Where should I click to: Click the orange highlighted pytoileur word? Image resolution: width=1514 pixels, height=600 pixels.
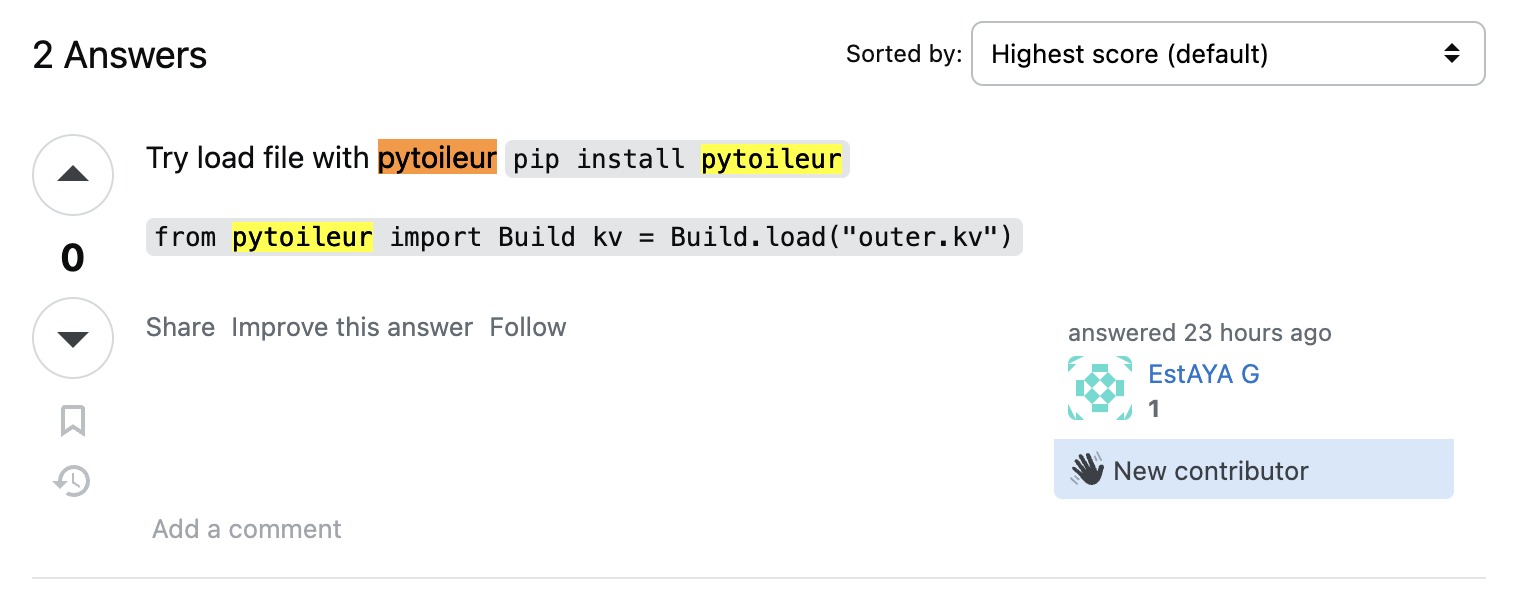pos(437,158)
